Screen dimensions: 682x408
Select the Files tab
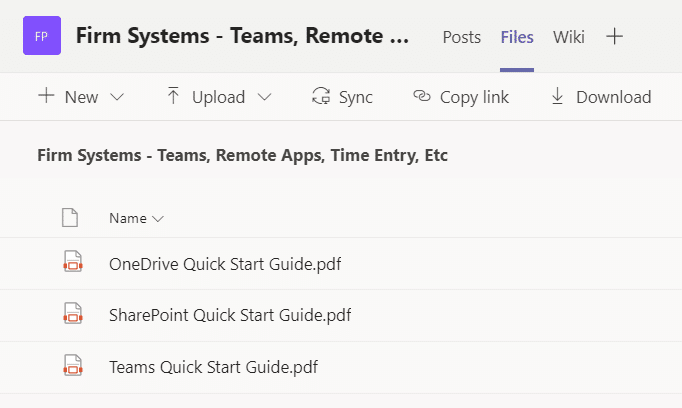click(x=517, y=37)
